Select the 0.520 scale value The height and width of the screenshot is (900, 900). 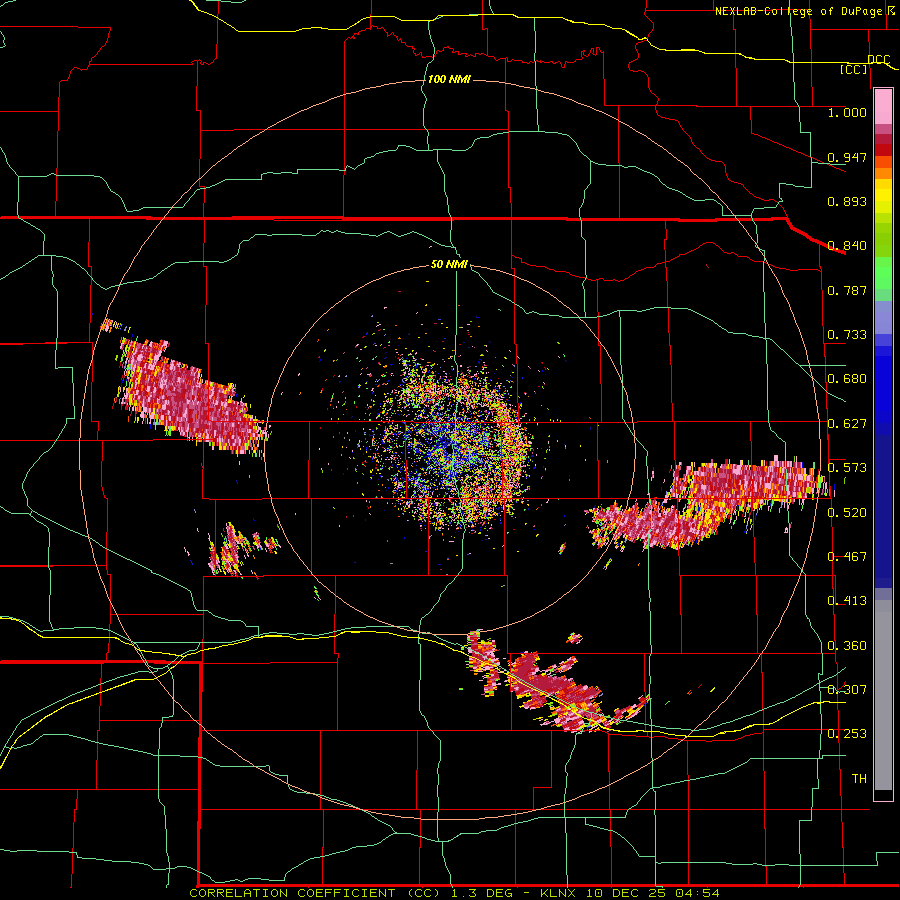click(x=847, y=513)
